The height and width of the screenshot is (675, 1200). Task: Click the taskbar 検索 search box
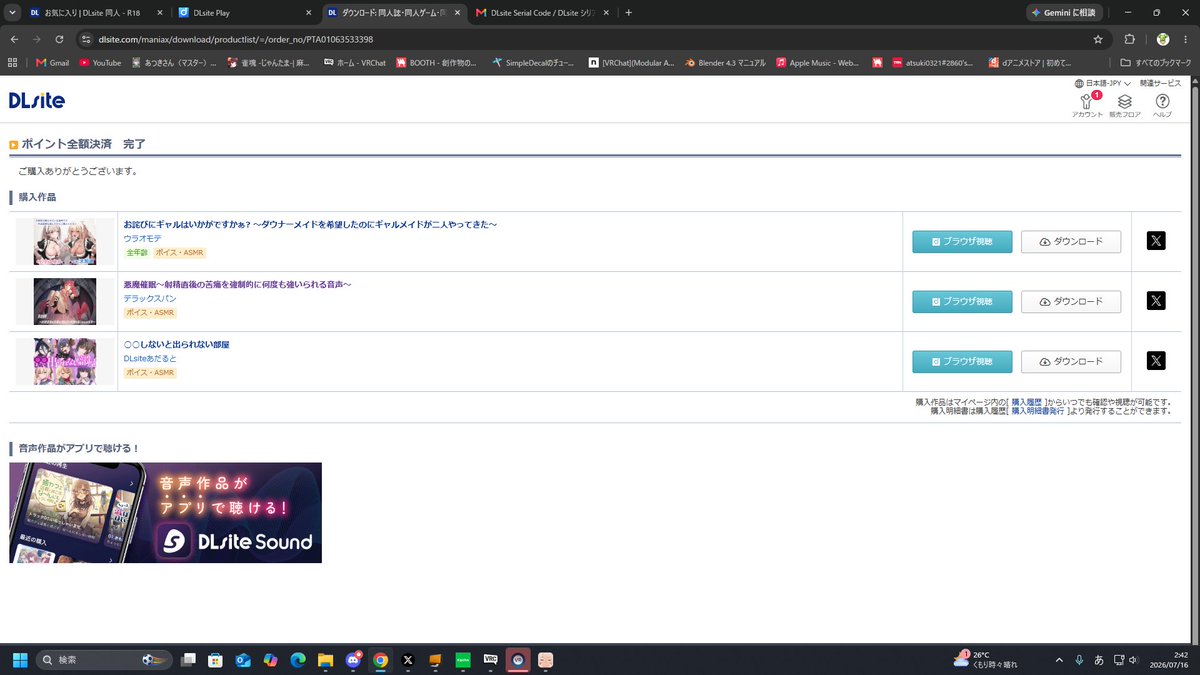103,660
